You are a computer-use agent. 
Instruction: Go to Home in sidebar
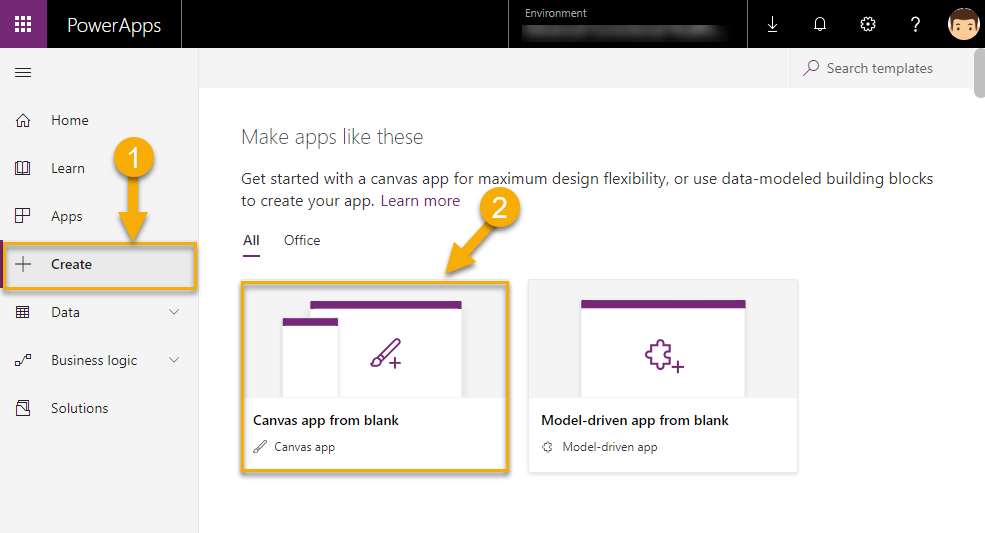[x=70, y=120]
